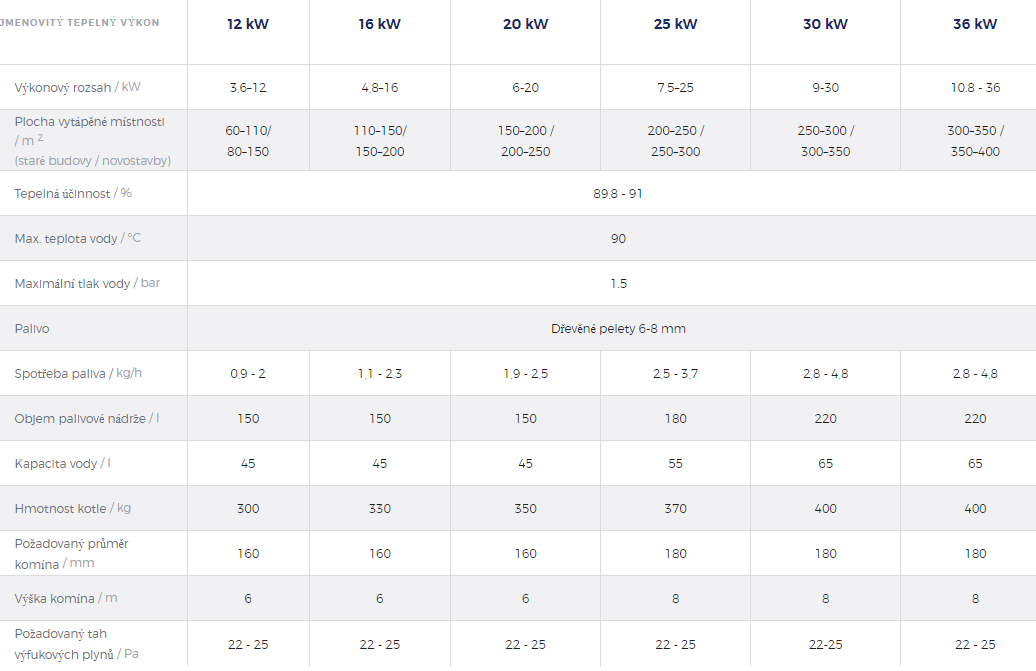The image size is (1036, 671).
Task: Select the 36 kW column header
Action: pos(975,24)
